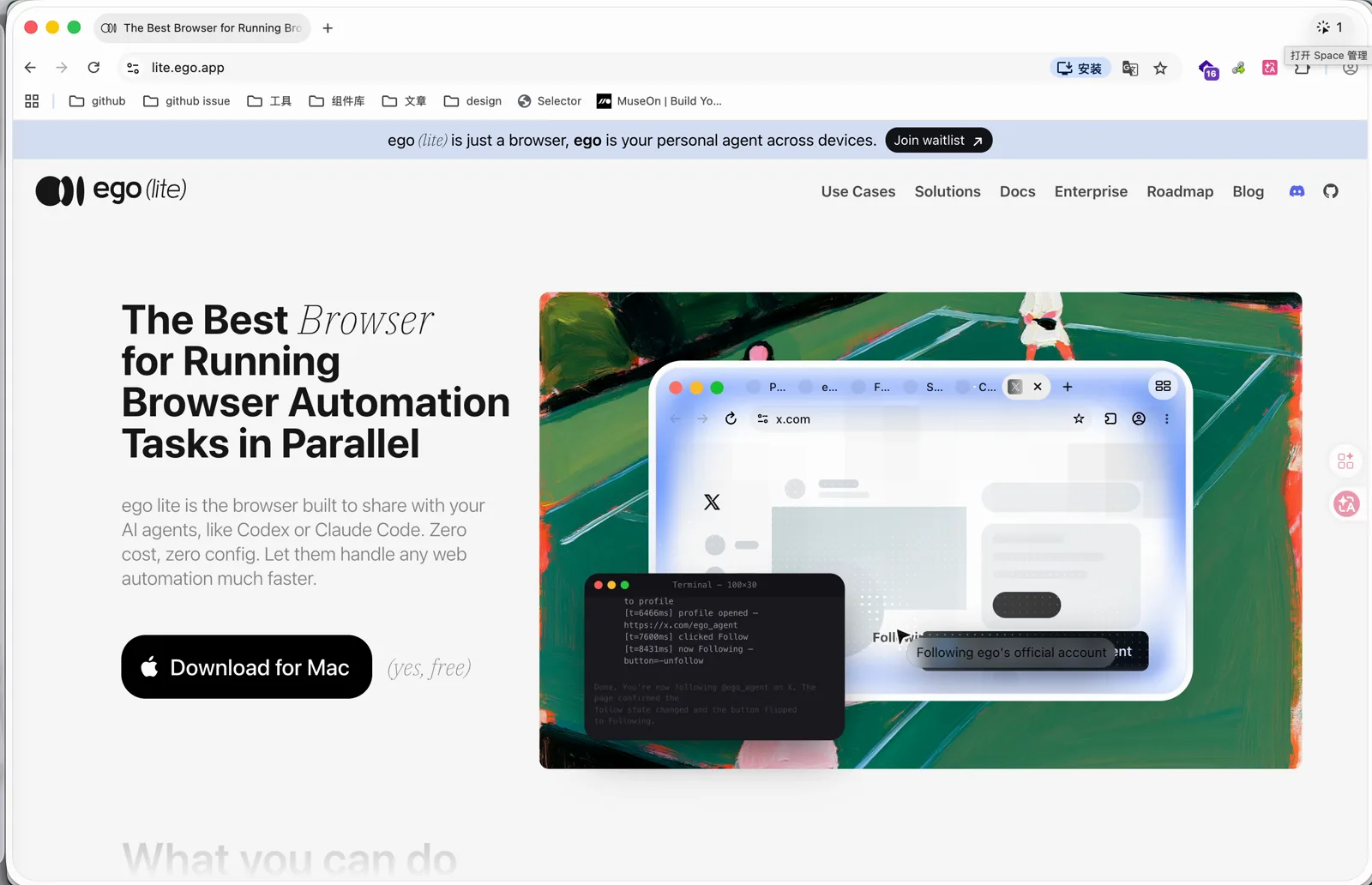This screenshot has width=1372, height=885.
Task: Expand the design bookmark folder
Action: coord(472,101)
